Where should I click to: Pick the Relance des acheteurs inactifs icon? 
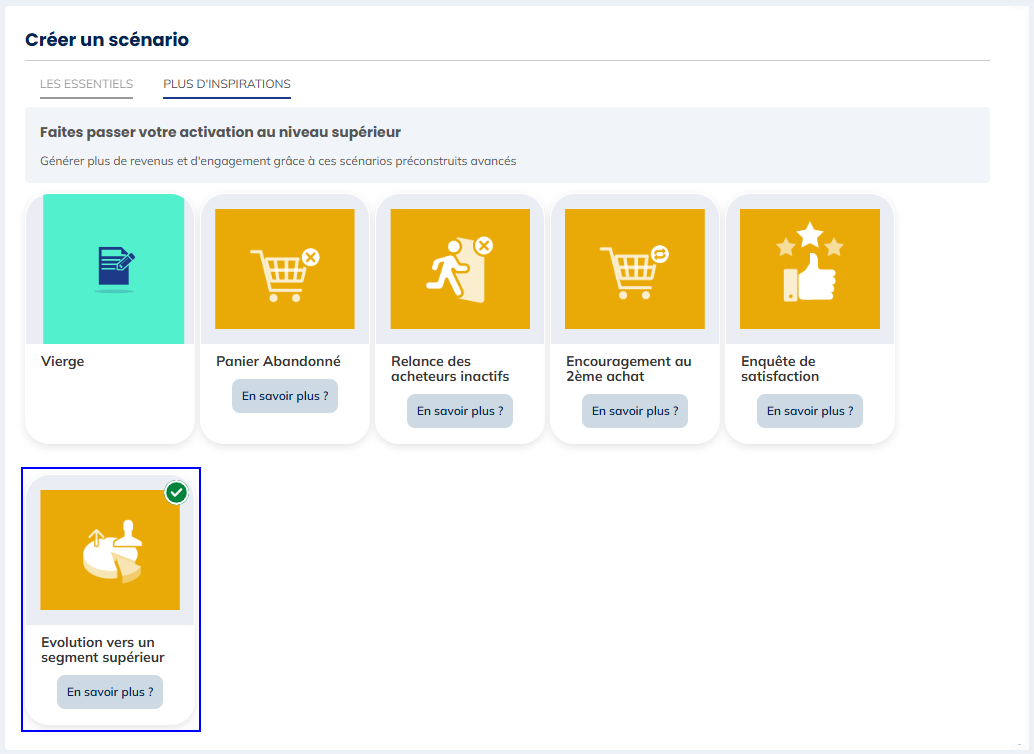(x=460, y=269)
